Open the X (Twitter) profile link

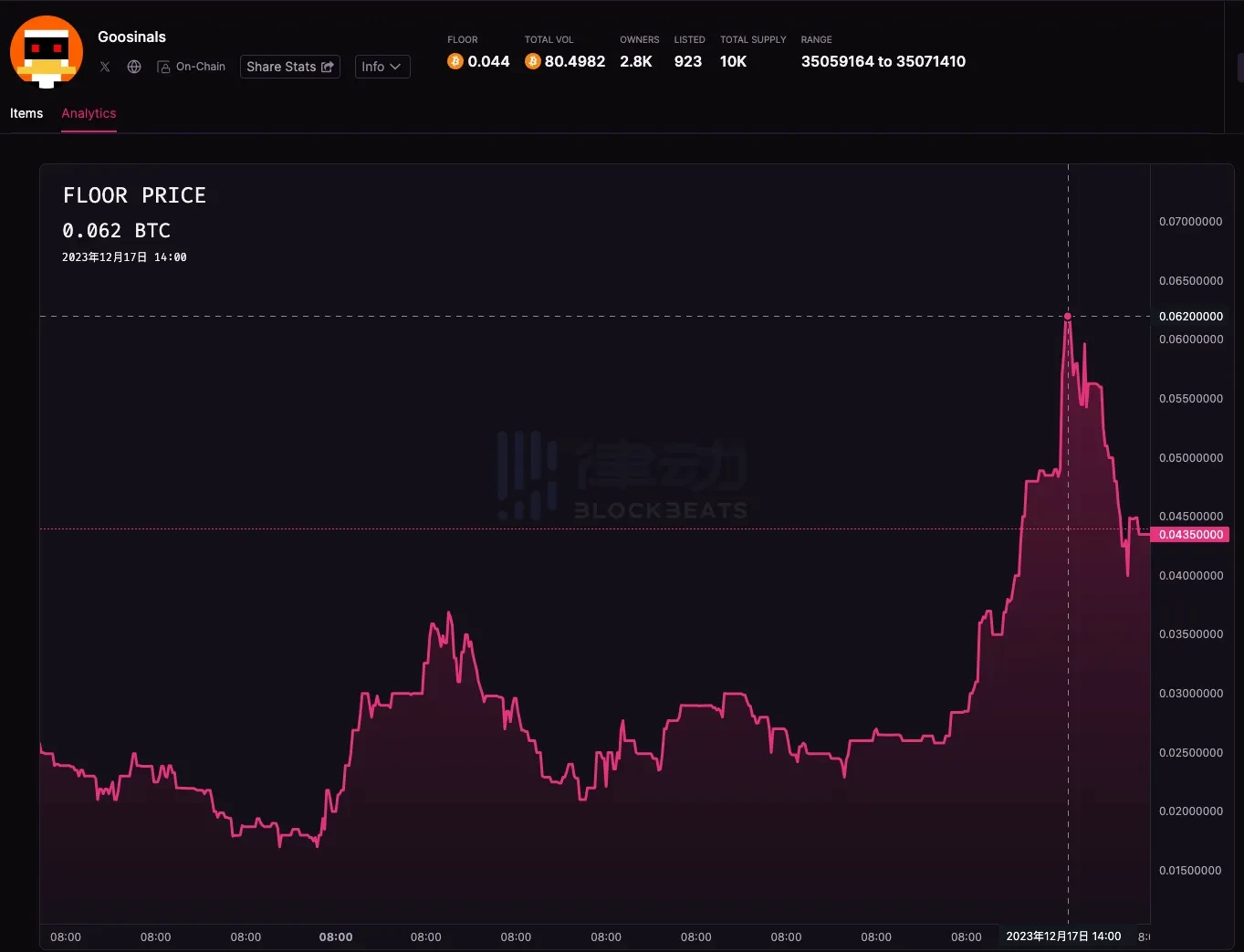pyautogui.click(x=104, y=67)
